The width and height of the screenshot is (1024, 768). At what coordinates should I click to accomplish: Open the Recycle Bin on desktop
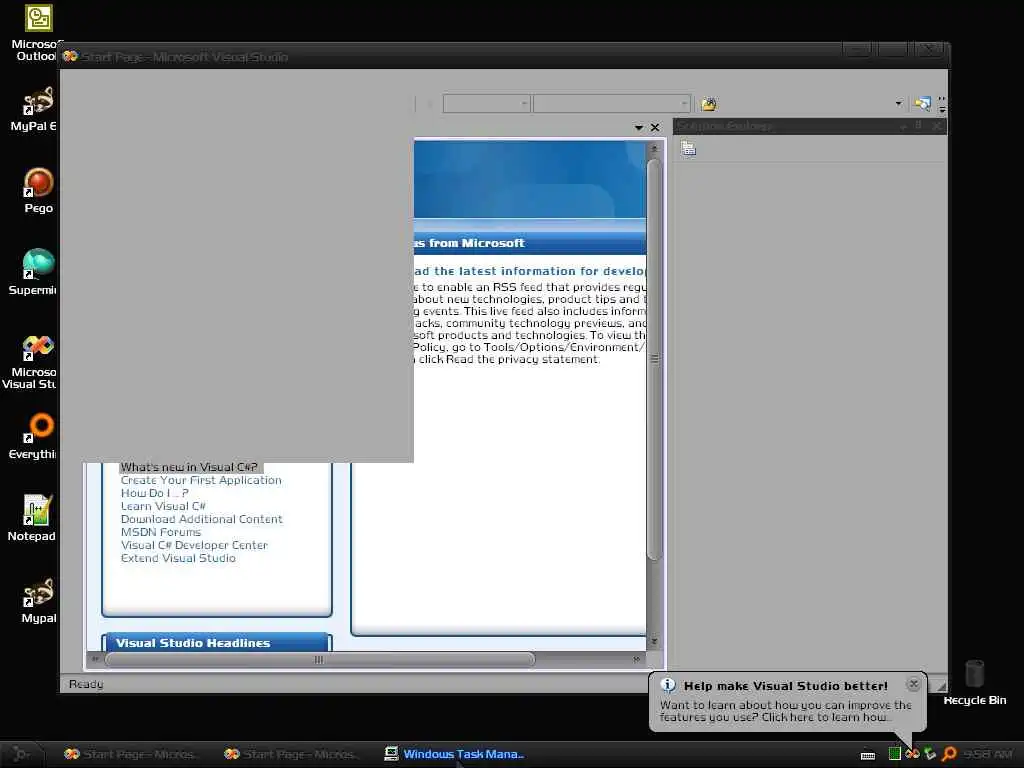click(974, 682)
